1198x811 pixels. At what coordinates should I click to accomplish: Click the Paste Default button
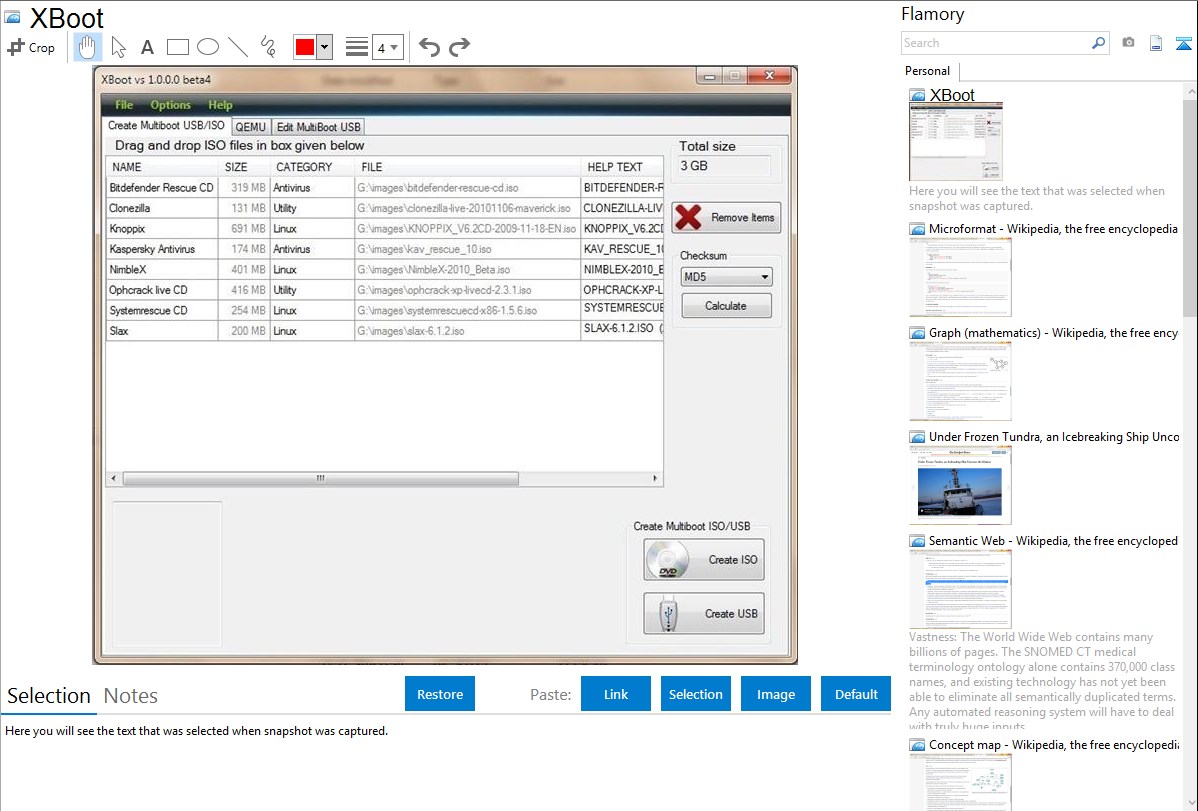(856, 694)
